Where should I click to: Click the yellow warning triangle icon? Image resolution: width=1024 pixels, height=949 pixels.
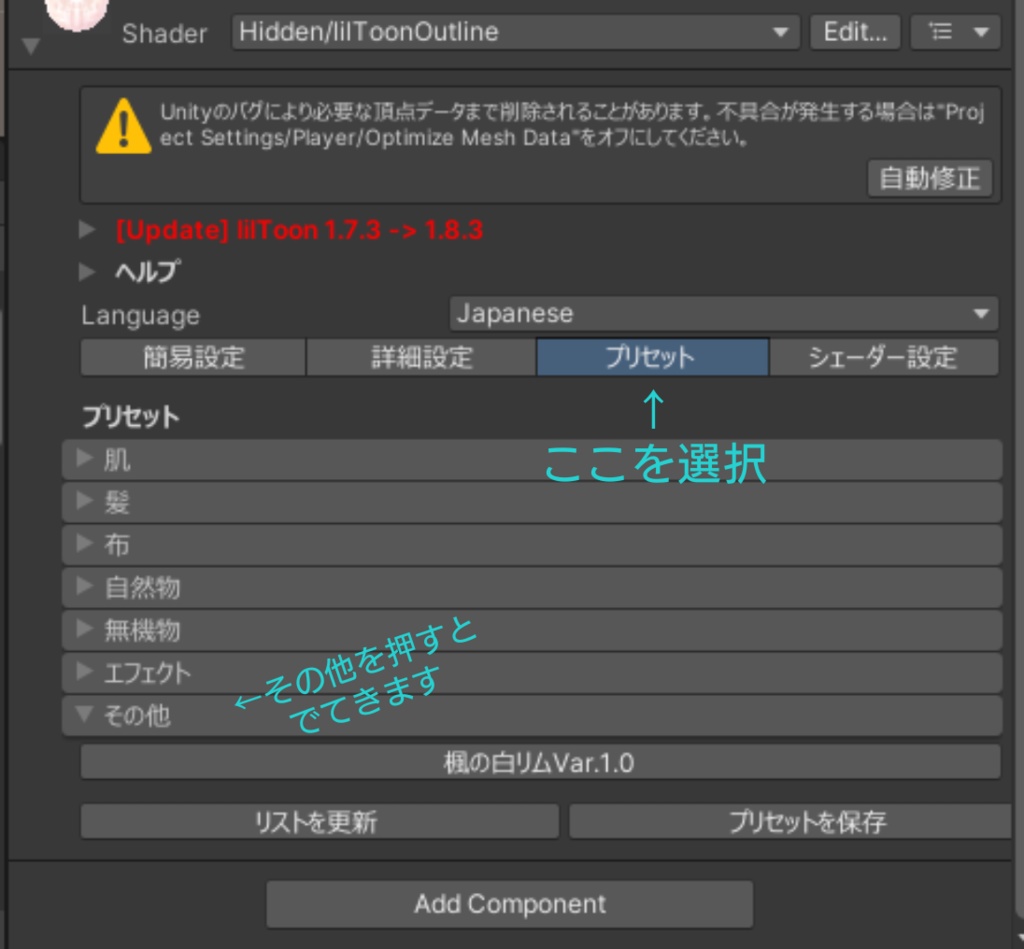click(121, 126)
